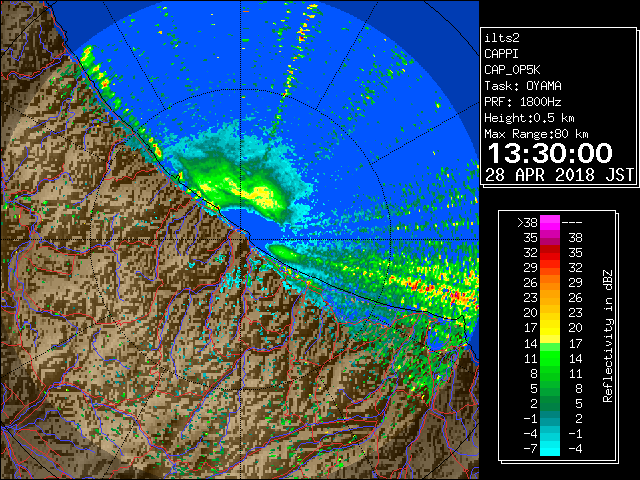Click the 'CAP_0P5K' text line
640x480 pixels.
pyautogui.click(x=512, y=70)
